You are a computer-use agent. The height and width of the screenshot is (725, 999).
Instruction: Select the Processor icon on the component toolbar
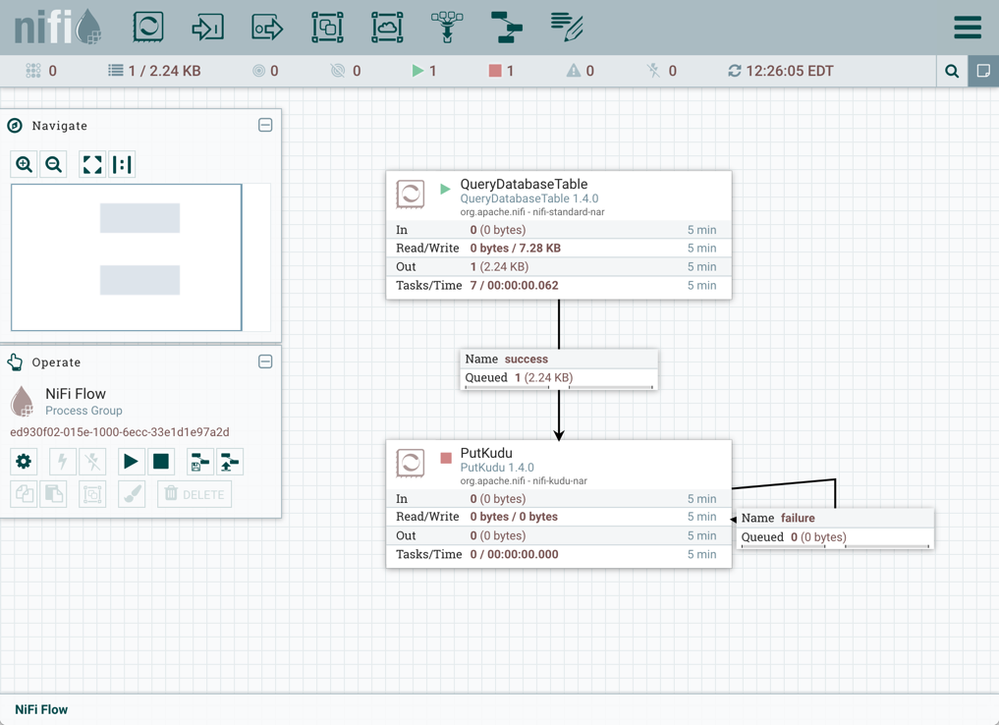pos(148,27)
